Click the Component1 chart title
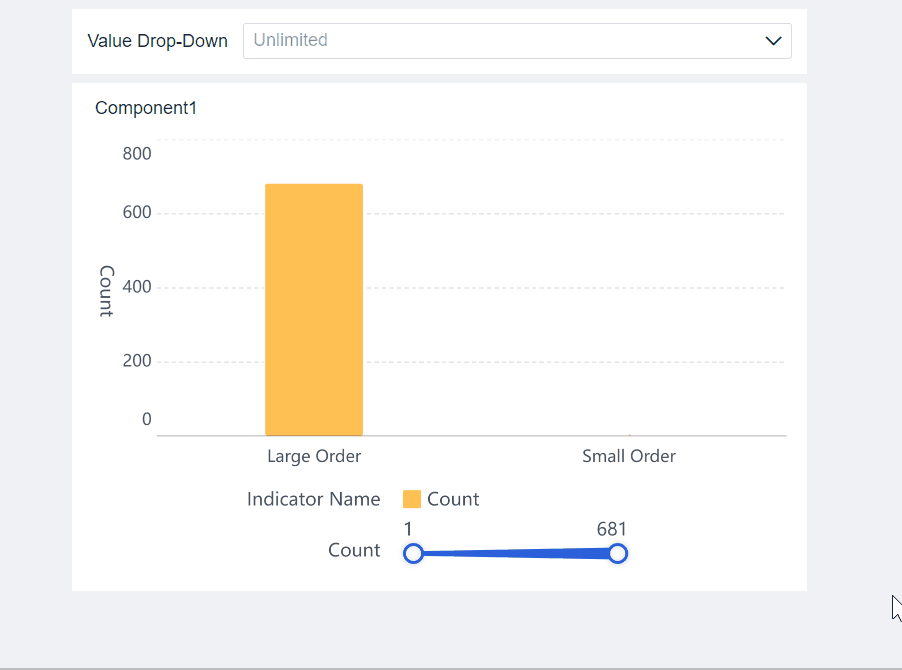This screenshot has height=670, width=902. [145, 107]
